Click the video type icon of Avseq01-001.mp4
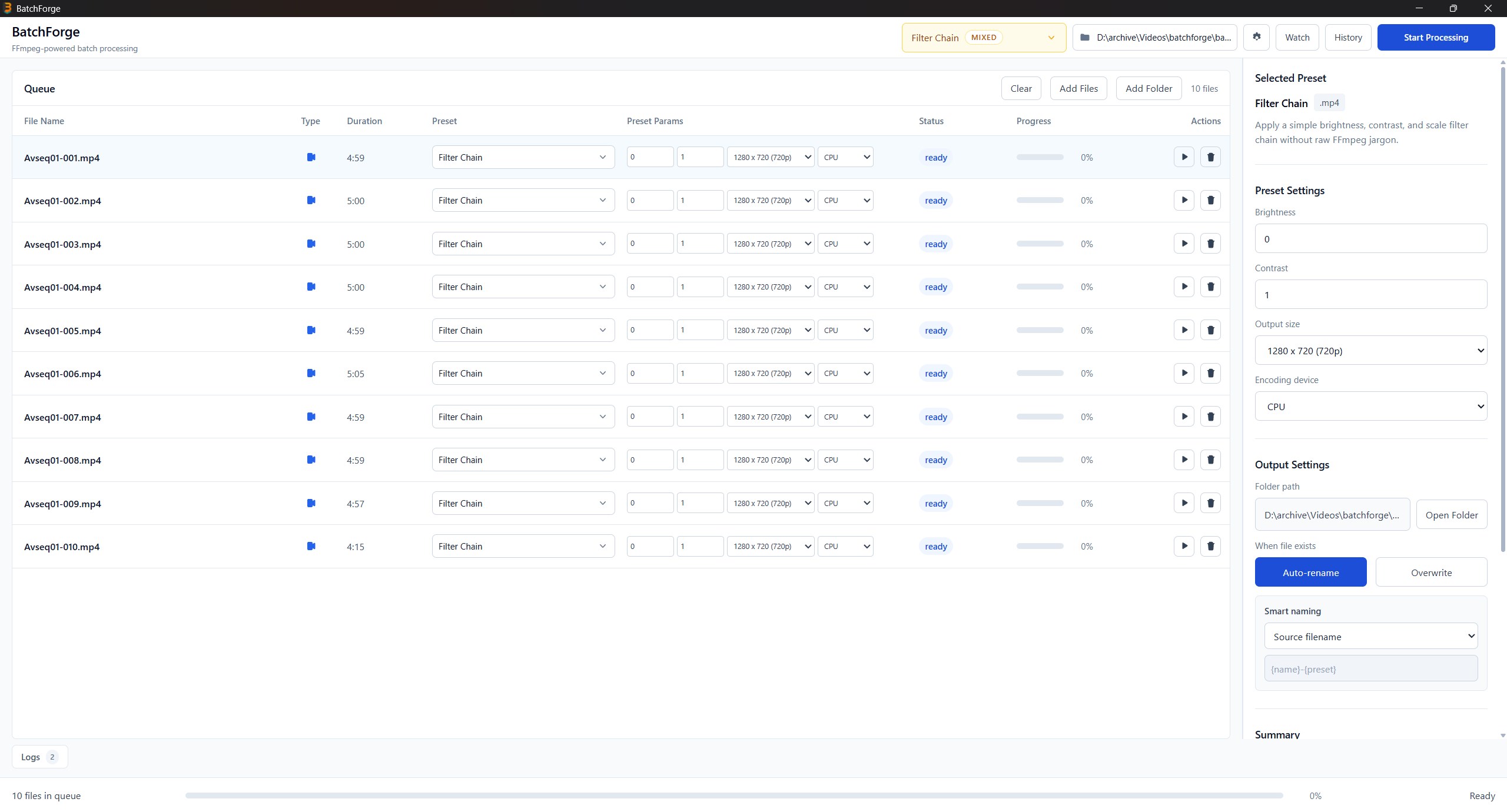 [311, 157]
